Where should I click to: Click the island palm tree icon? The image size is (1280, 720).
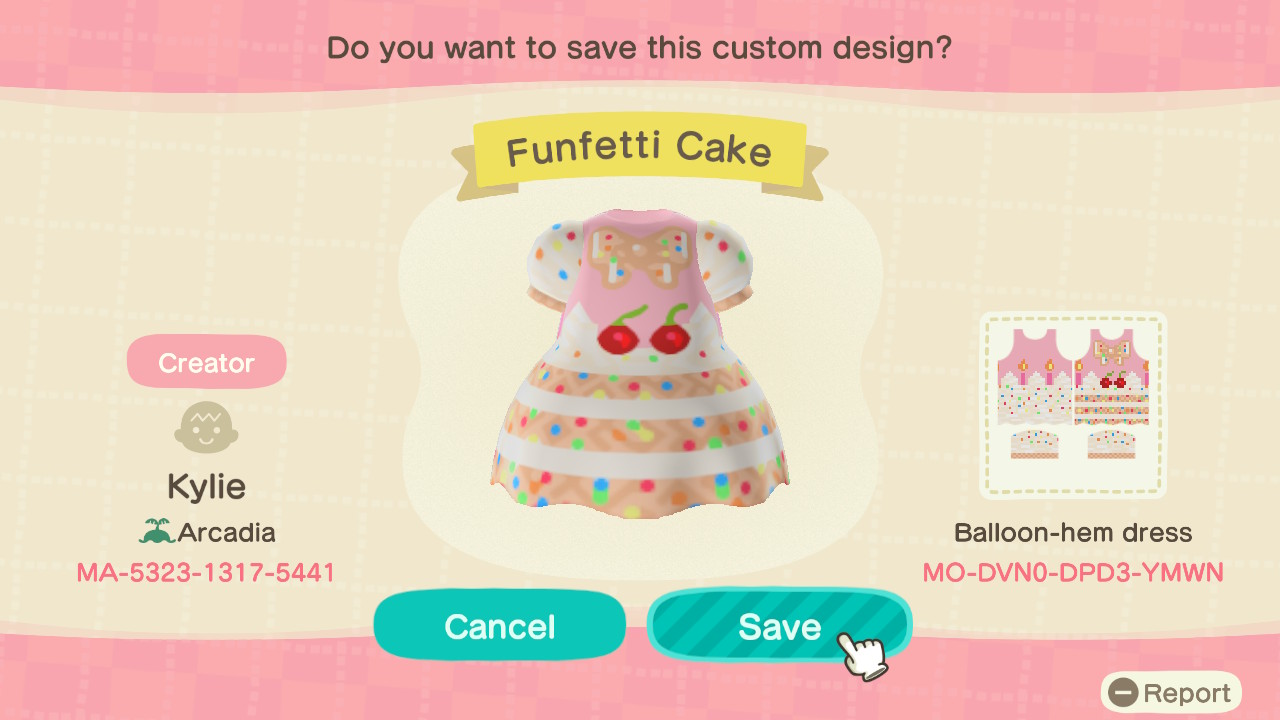(156, 532)
